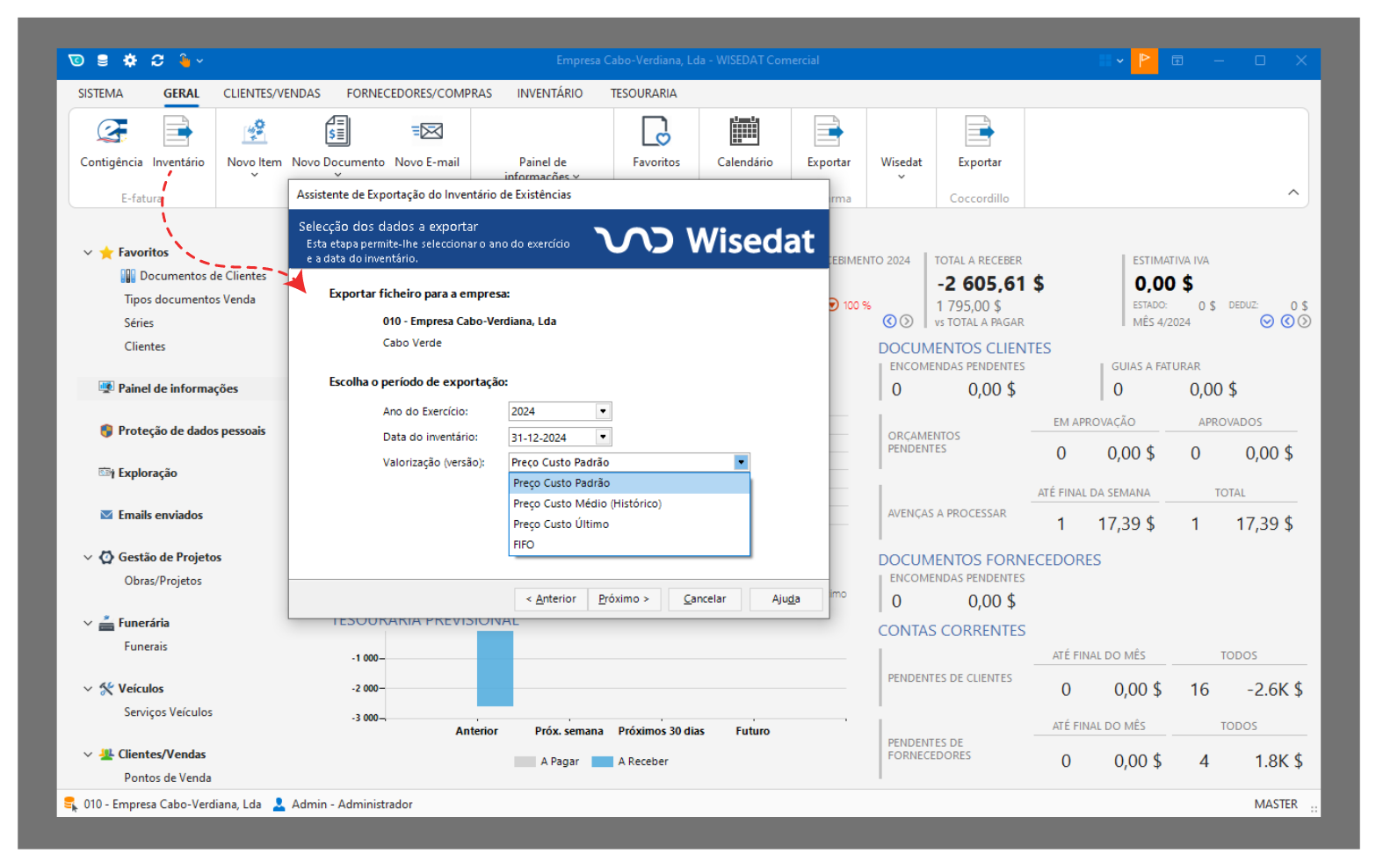Open the TESOURARIA ribbon tab
This screenshot has width=1376, height=868.
pyautogui.click(x=643, y=93)
